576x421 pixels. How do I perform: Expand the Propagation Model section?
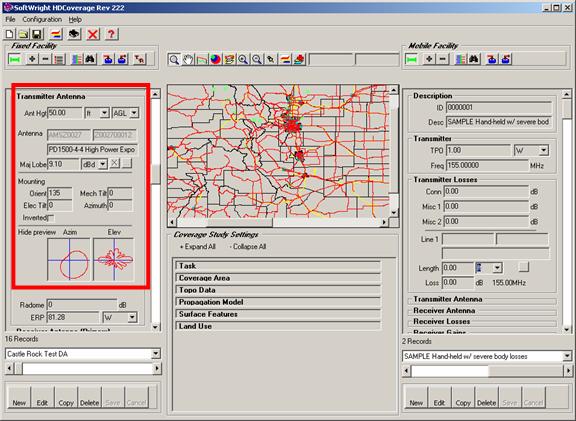[278, 302]
